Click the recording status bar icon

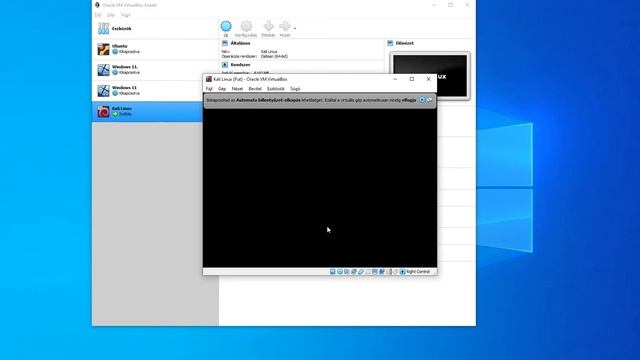[382, 271]
